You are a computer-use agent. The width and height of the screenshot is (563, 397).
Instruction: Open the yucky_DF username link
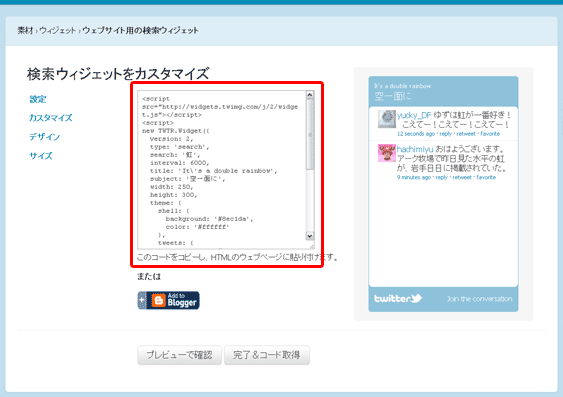coord(414,115)
